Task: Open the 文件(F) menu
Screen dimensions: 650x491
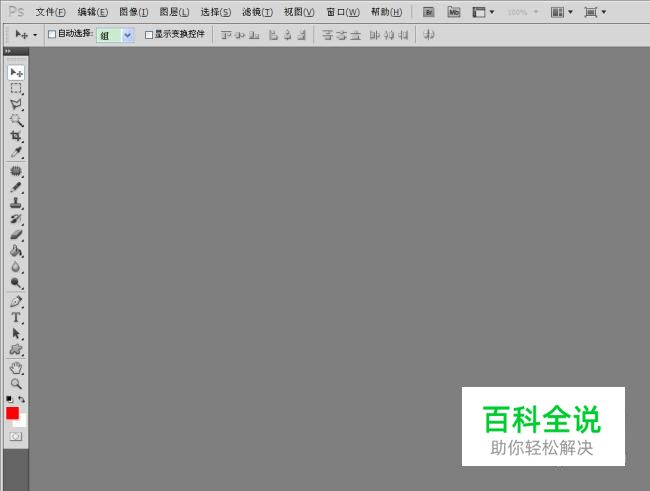Action: [50, 12]
